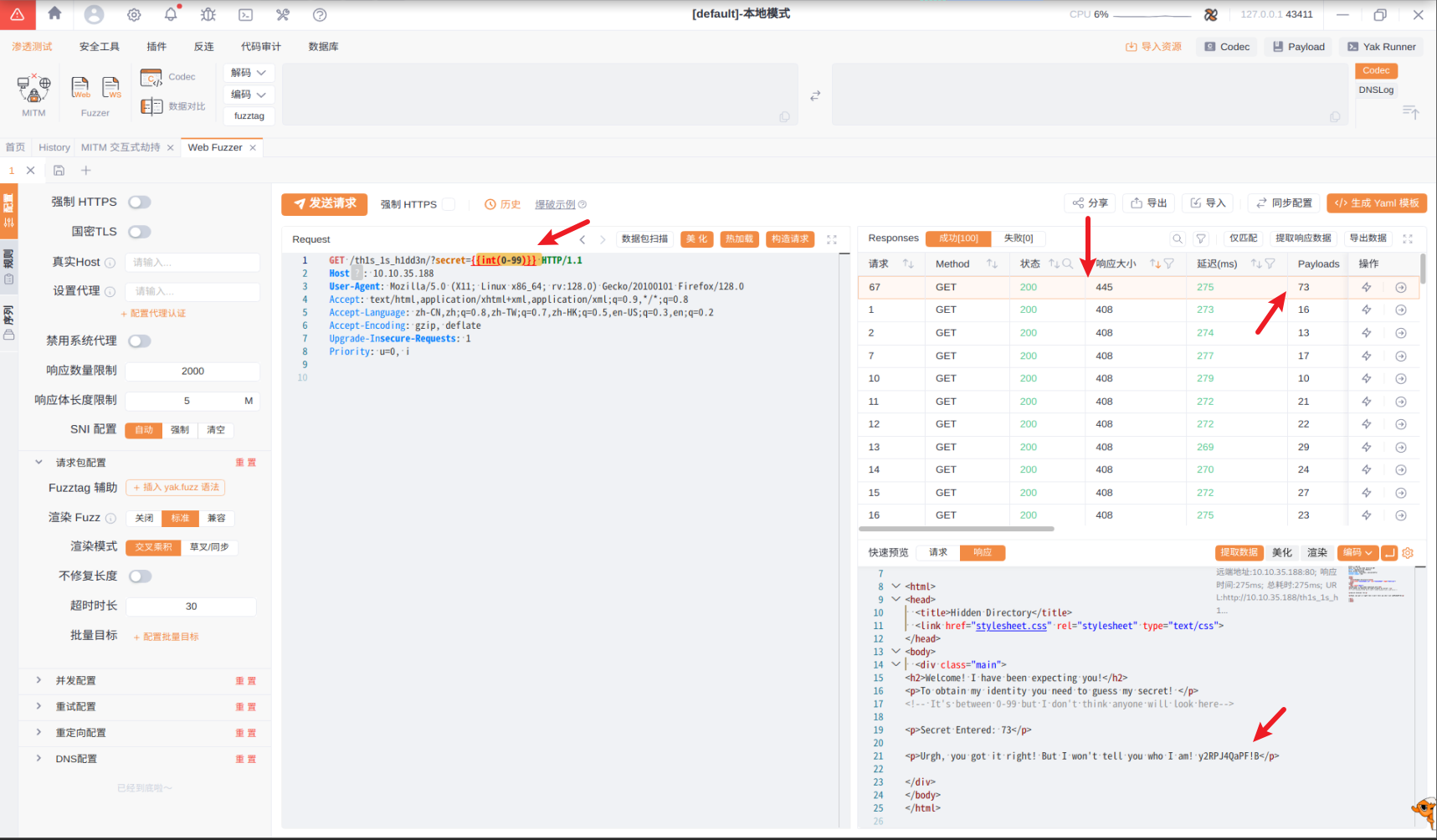The height and width of the screenshot is (840, 1437).
Task: Click the Codec icon in toolbar
Action: (151, 78)
